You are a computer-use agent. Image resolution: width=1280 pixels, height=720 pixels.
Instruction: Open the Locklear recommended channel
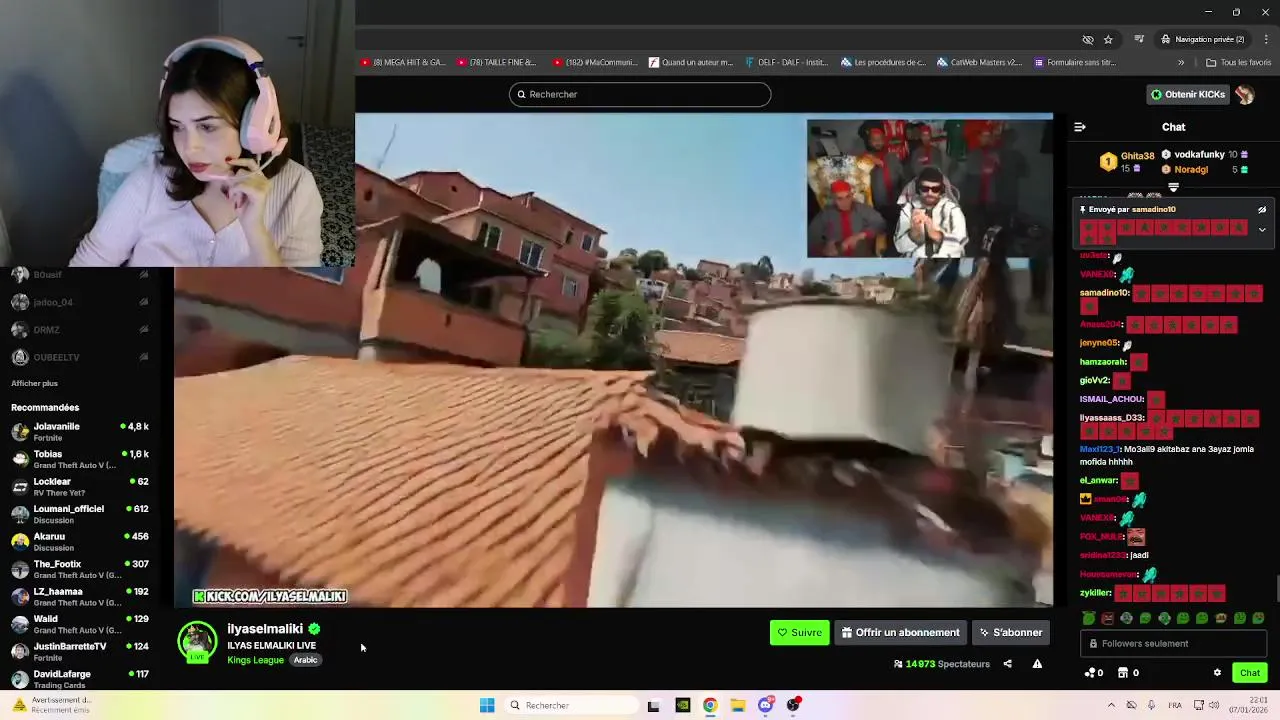(80, 487)
